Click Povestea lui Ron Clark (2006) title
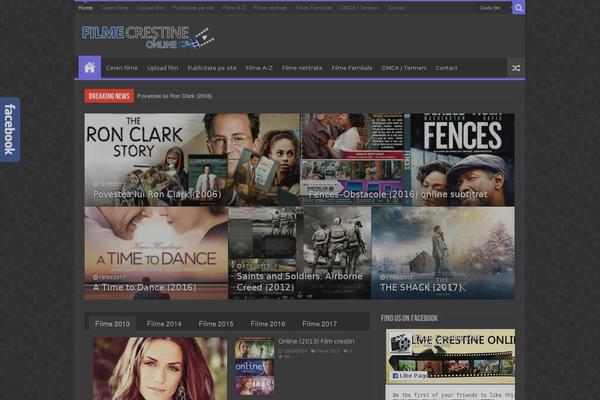 point(157,194)
